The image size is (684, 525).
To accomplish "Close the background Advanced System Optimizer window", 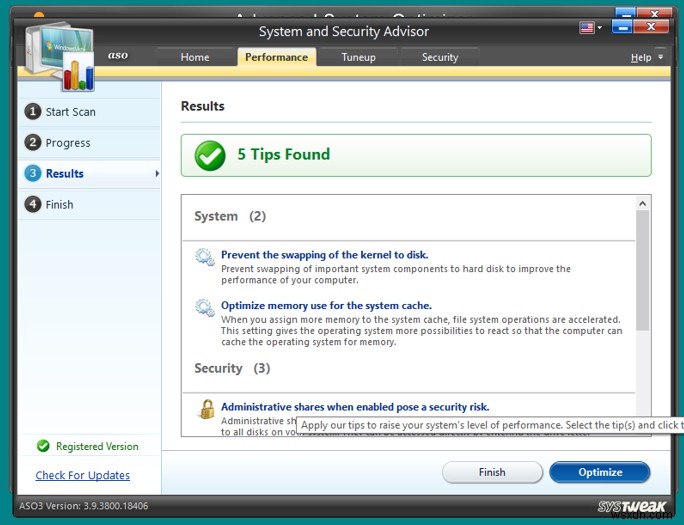I will click(654, 14).
